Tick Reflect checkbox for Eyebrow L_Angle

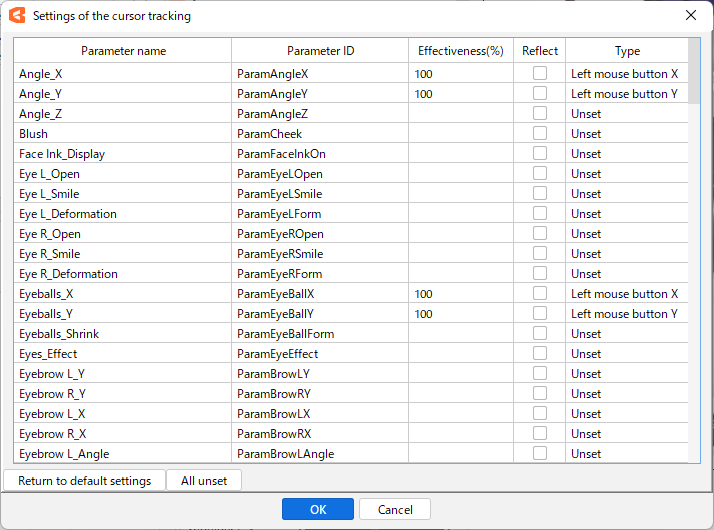click(x=540, y=453)
